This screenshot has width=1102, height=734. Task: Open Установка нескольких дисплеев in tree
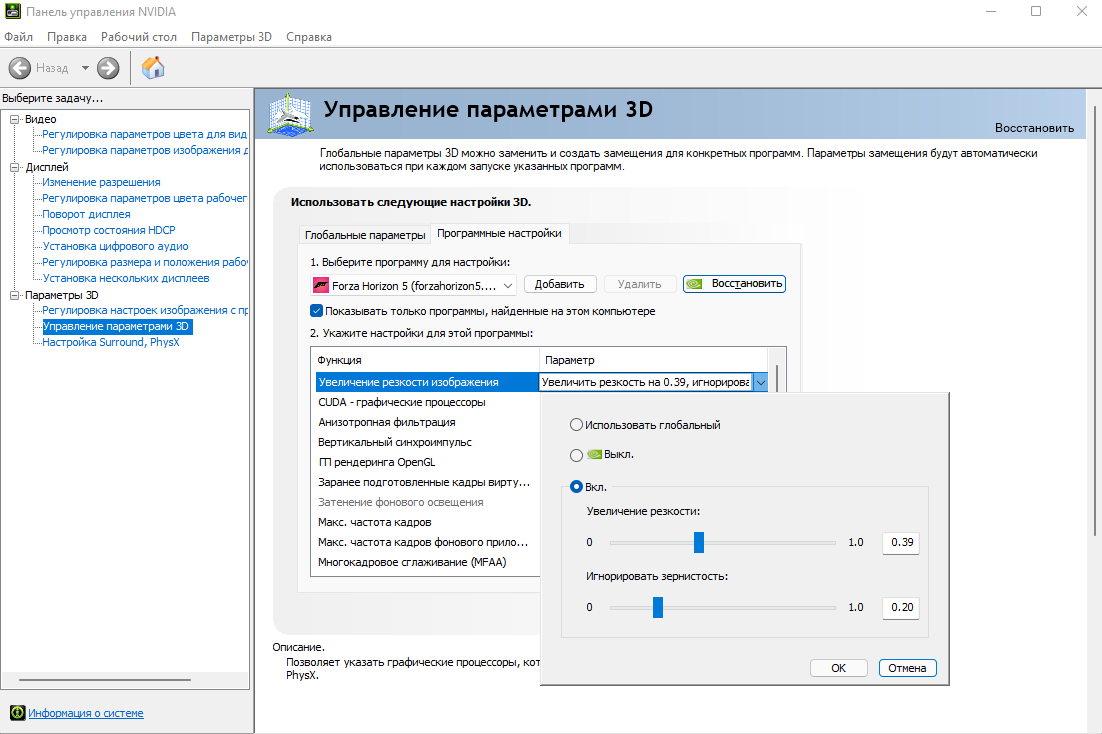click(126, 278)
